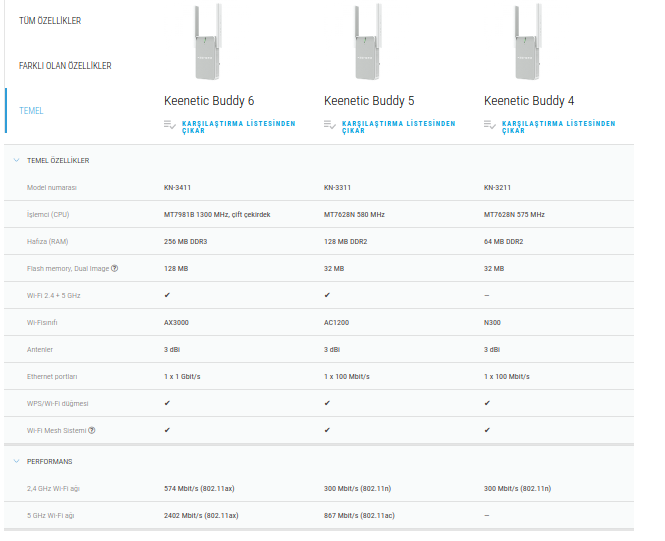Screen dimensions: 665x541
Task: Collapse the PERFORMANS section chevron
Action: coord(17,461)
